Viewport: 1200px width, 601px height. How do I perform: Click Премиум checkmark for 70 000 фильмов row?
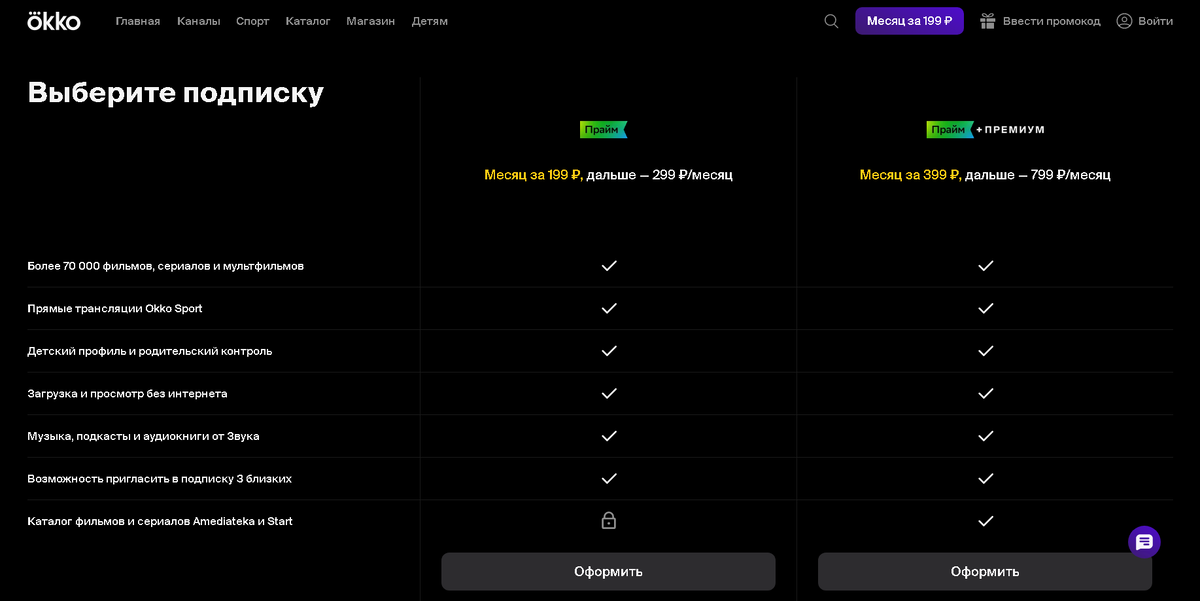[985, 266]
